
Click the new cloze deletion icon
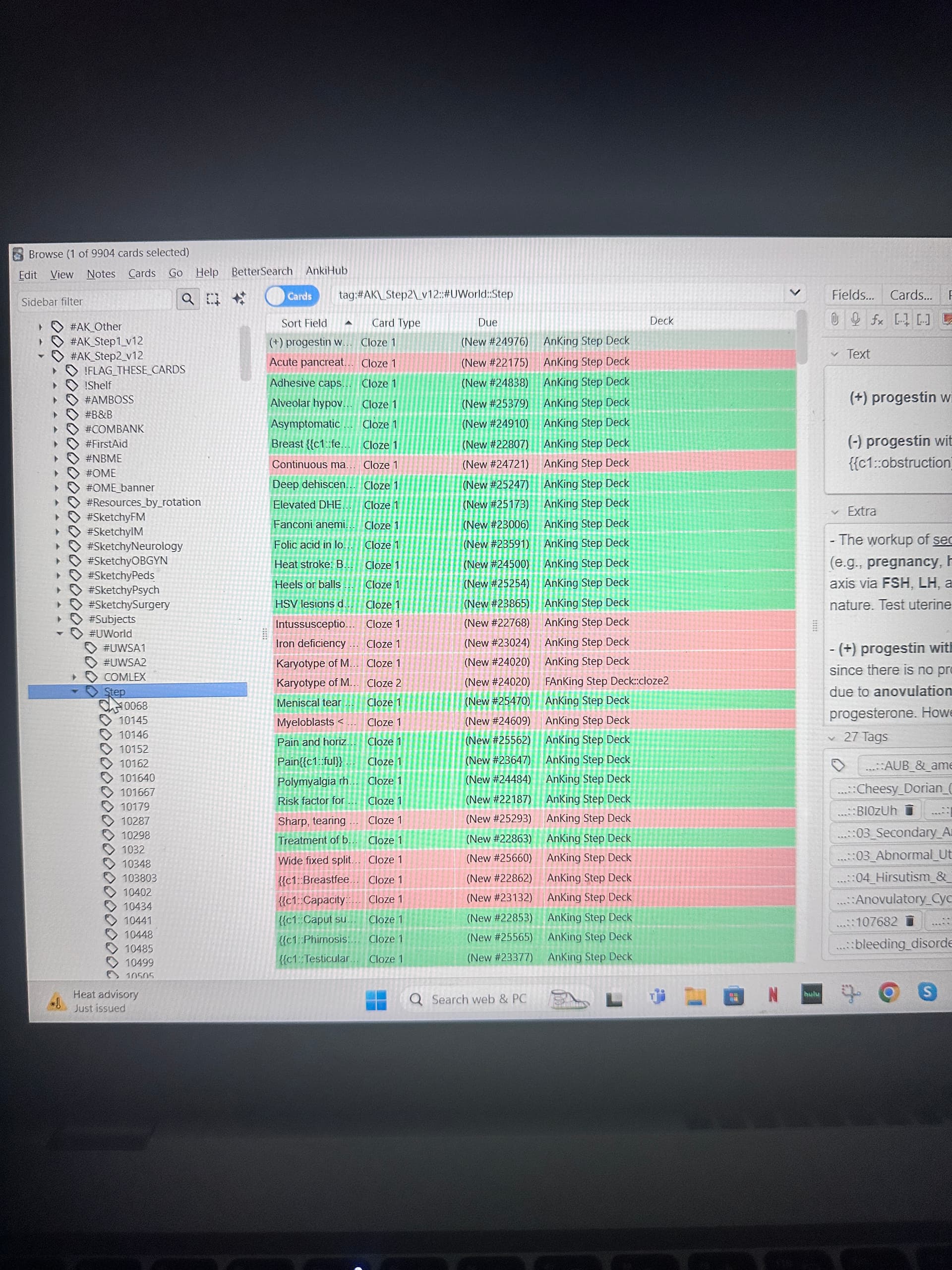tap(901, 320)
